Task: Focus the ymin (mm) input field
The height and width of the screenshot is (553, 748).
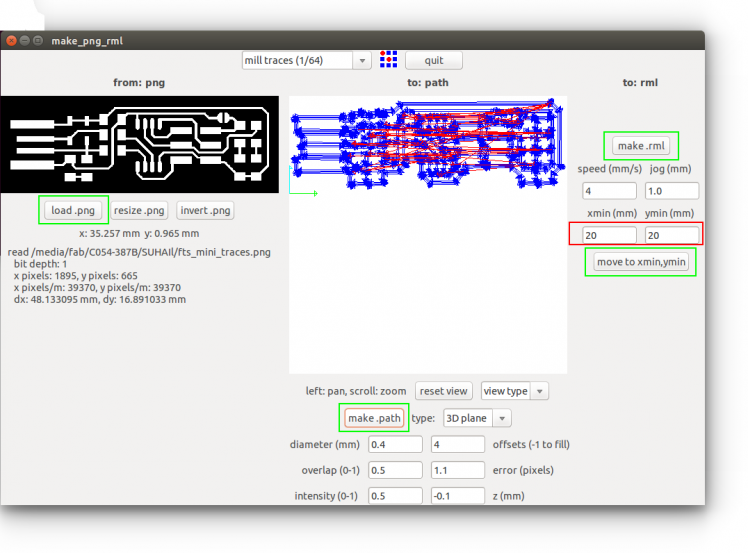Action: 670,234
